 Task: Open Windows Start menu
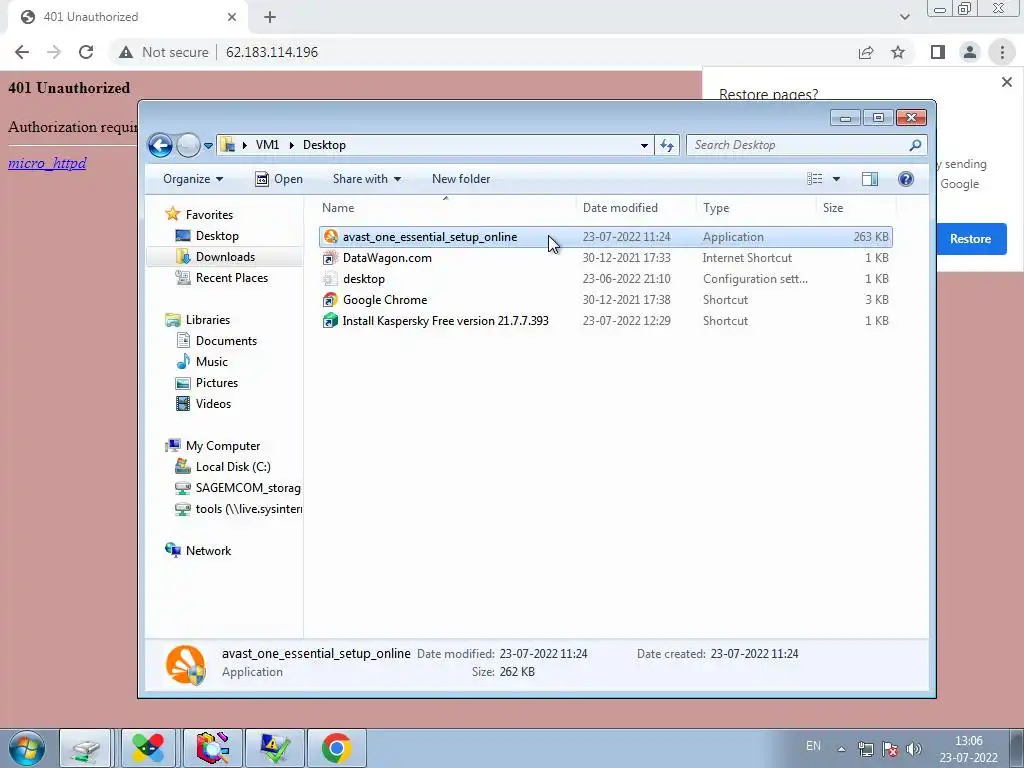[x=26, y=748]
